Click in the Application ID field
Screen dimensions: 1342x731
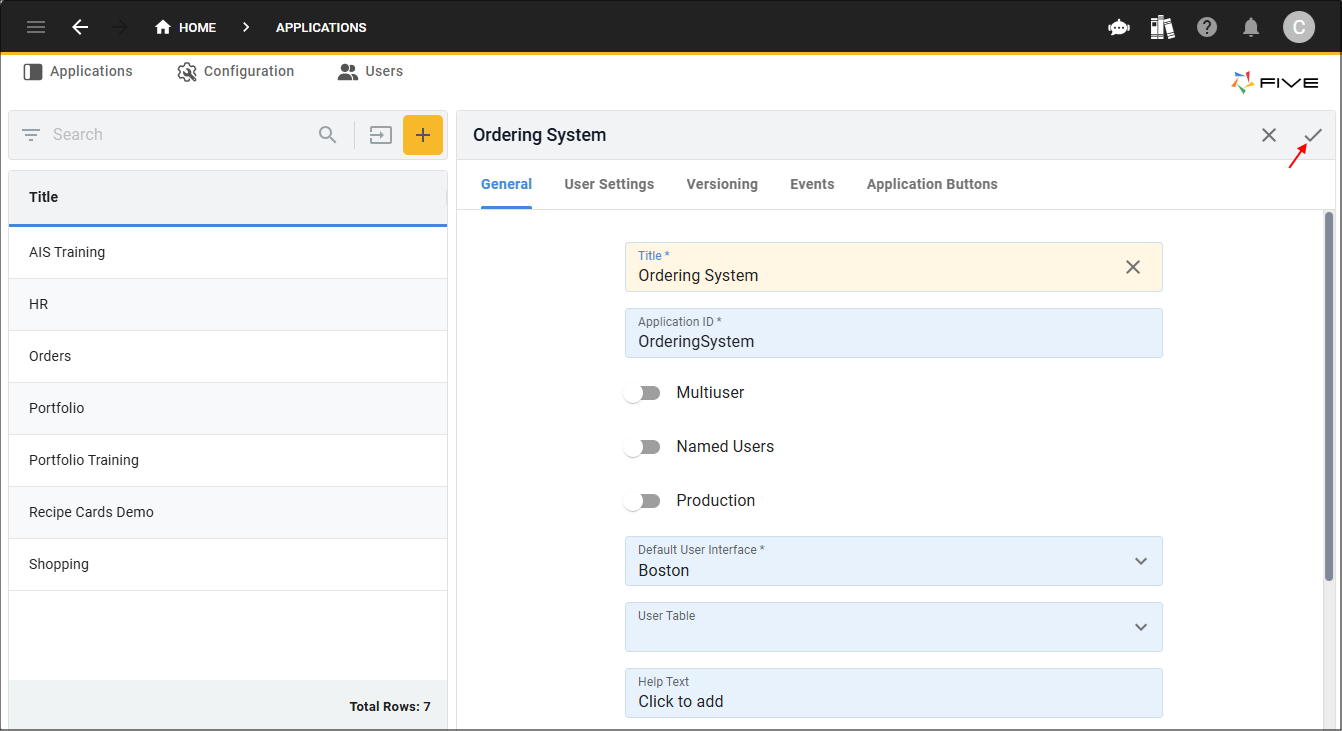coord(894,333)
